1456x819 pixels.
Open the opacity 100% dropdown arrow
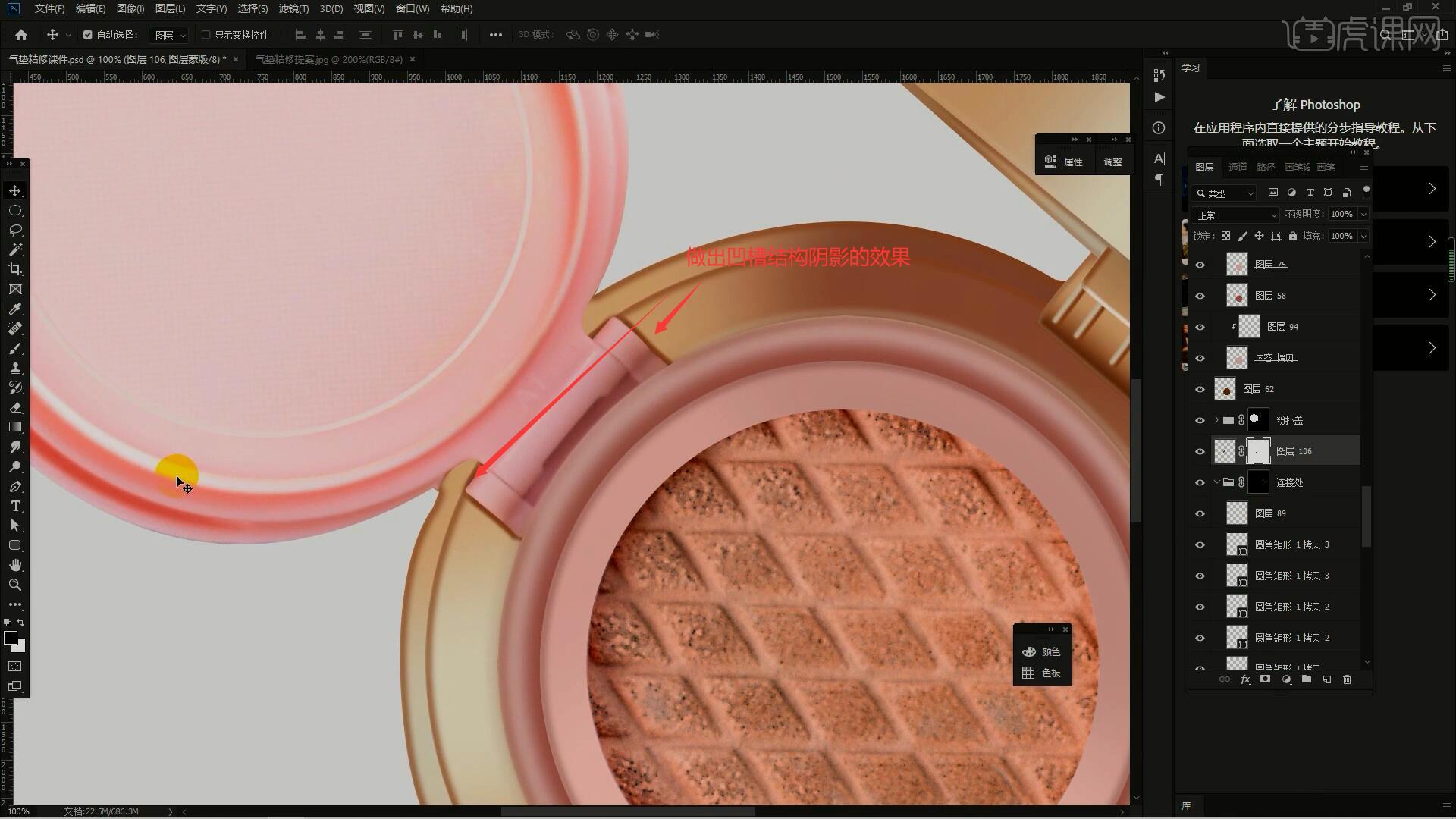click(1363, 215)
